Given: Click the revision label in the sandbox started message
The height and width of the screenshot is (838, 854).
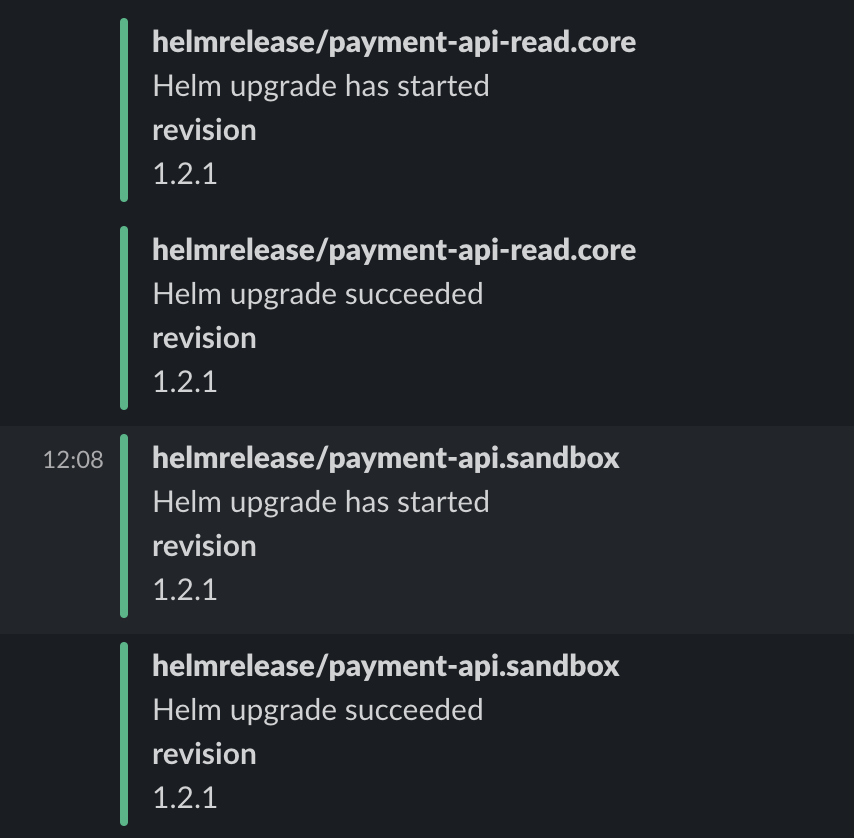Looking at the screenshot, I should 204,545.
